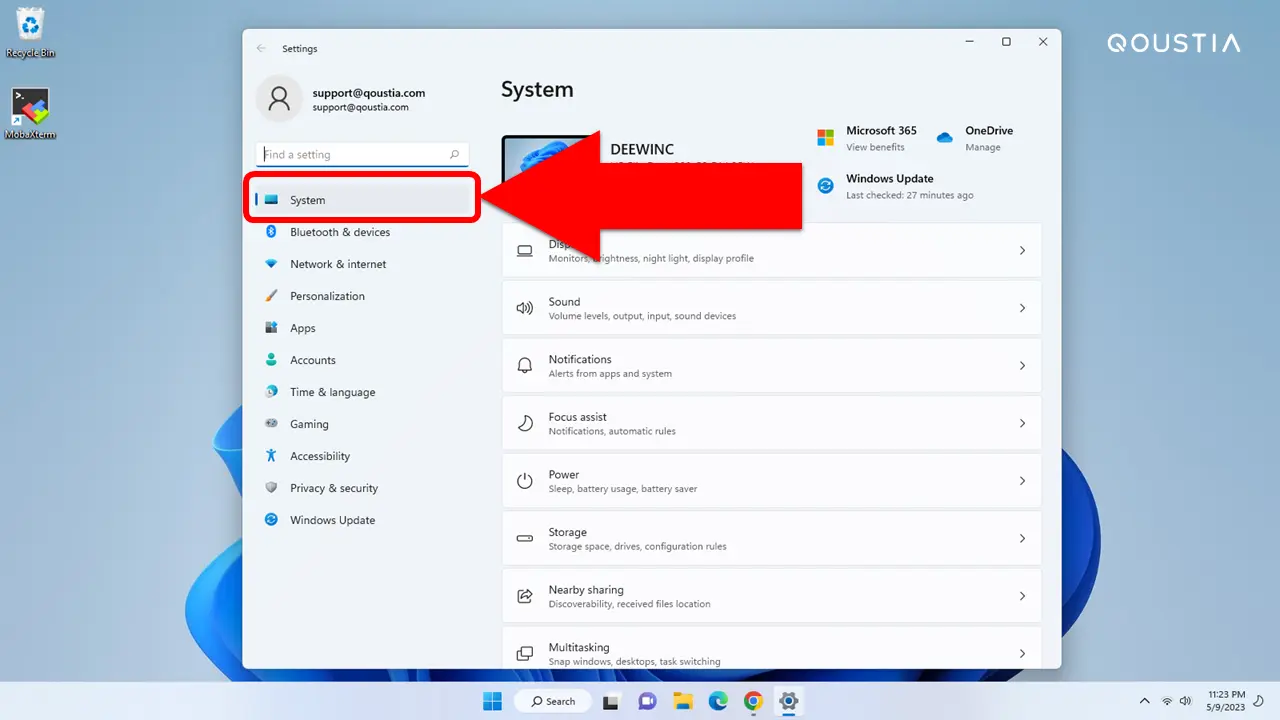Click OneDrive Manage link
1280x720 pixels.
983,147
